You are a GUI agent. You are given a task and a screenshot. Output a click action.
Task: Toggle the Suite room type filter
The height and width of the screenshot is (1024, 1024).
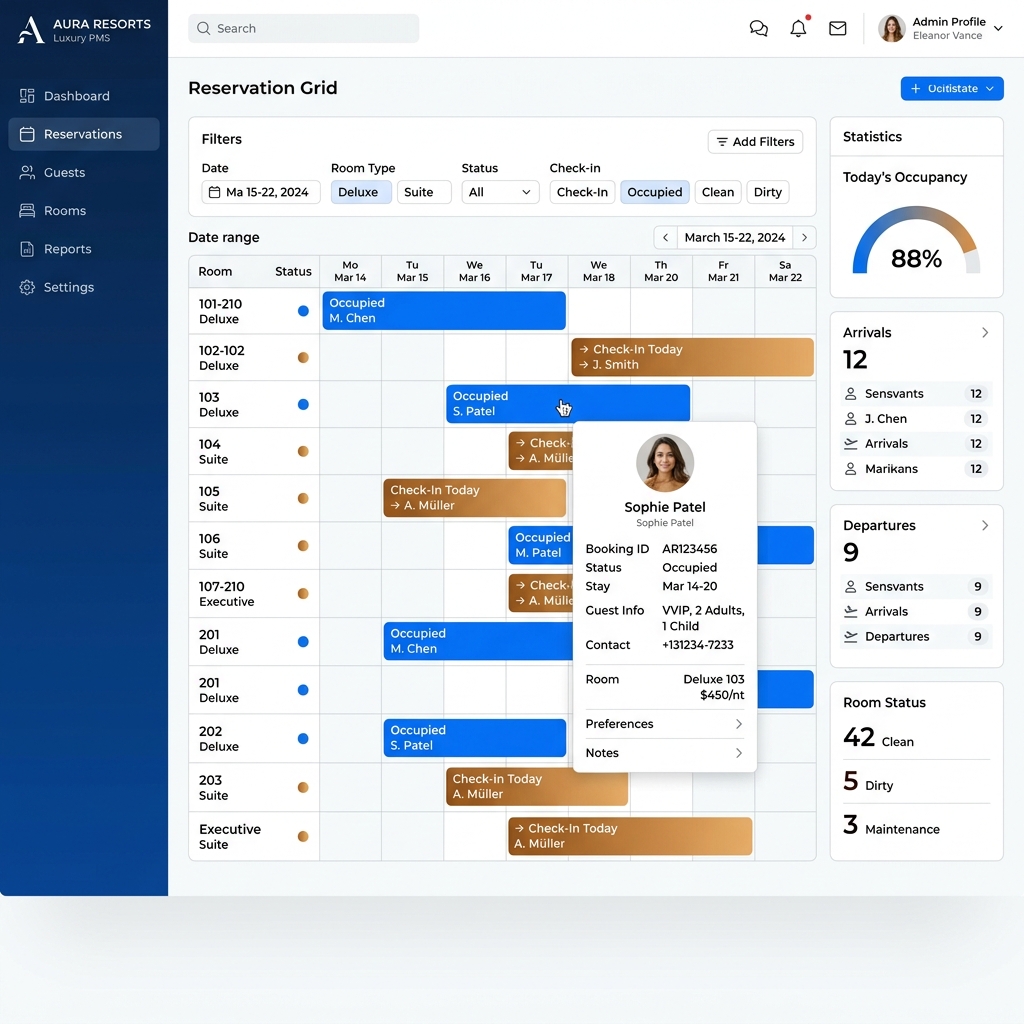point(424,192)
